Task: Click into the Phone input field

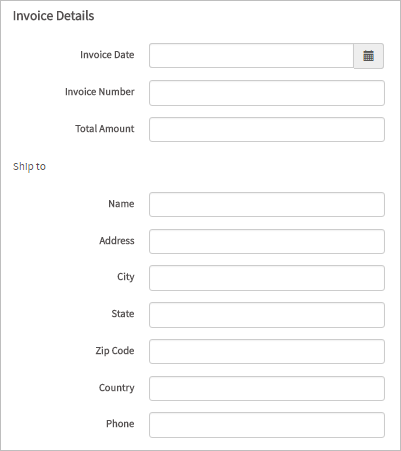Action: tap(267, 425)
